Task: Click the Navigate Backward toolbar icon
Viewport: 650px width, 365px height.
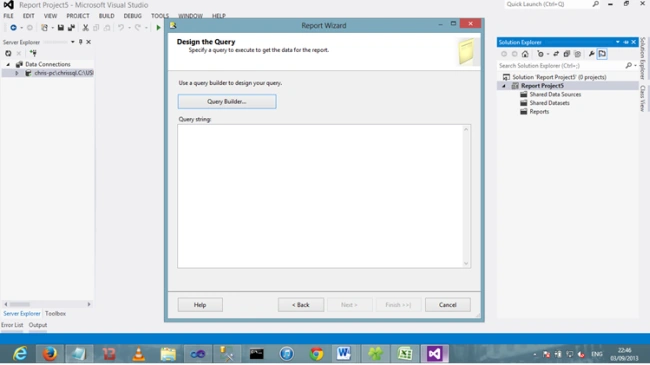Action: pyautogui.click(x=13, y=28)
